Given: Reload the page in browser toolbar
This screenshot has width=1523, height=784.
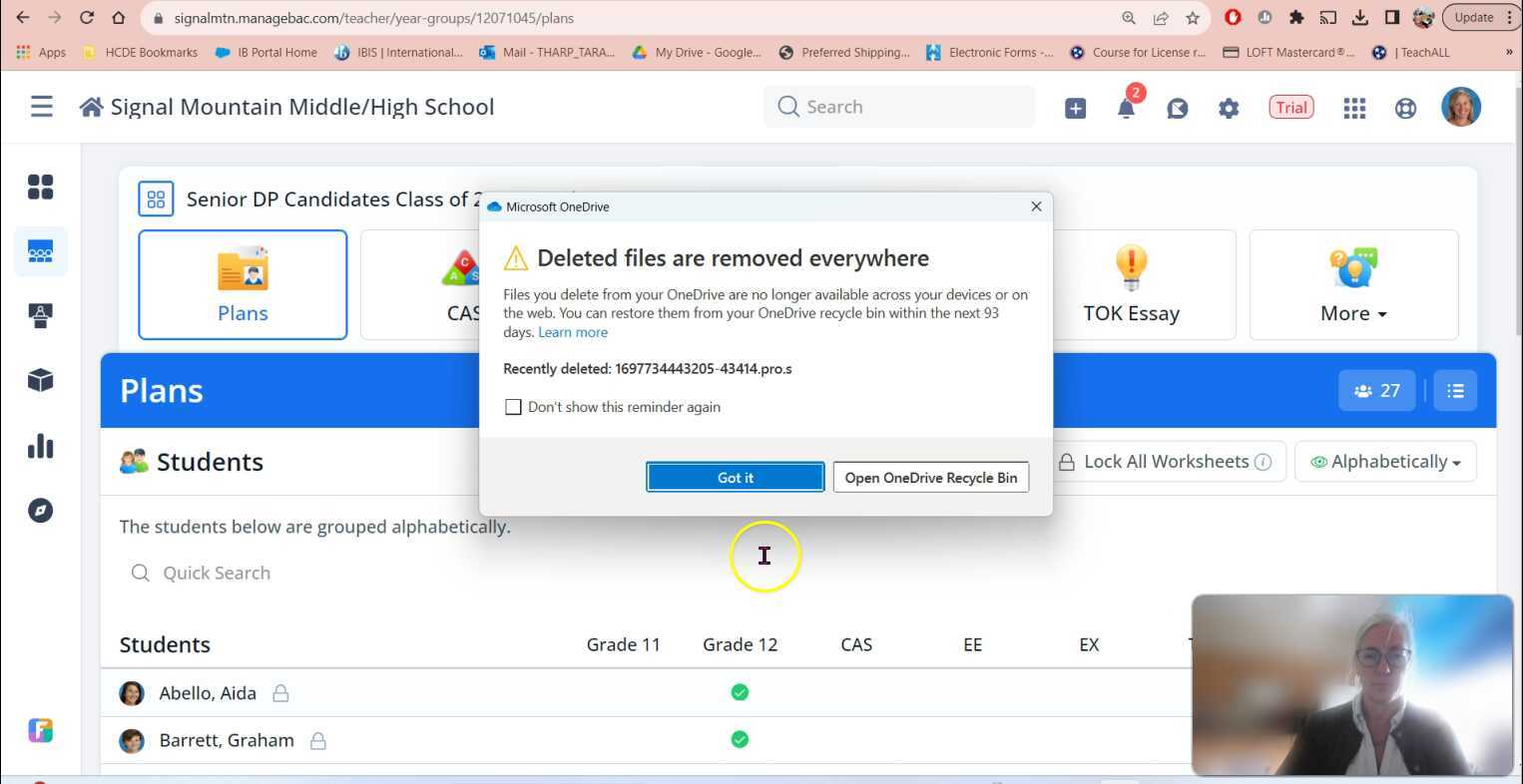Looking at the screenshot, I should 87,18.
